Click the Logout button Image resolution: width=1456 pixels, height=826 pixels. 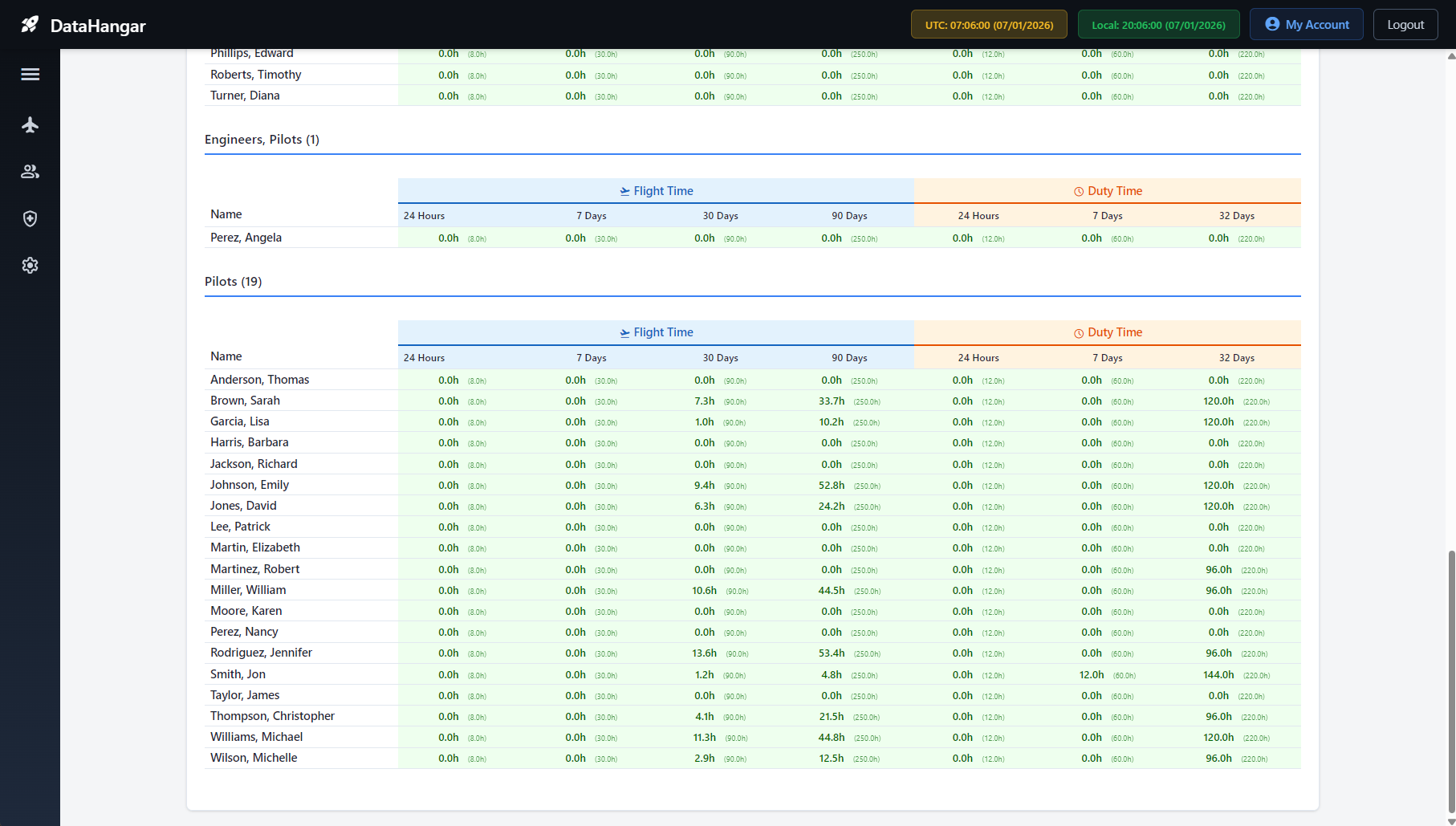click(x=1405, y=25)
